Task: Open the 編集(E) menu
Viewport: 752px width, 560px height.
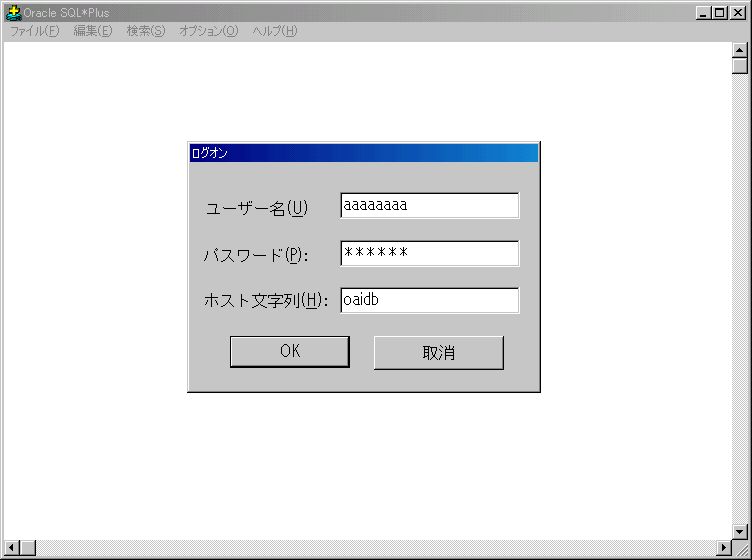Action: point(93,31)
